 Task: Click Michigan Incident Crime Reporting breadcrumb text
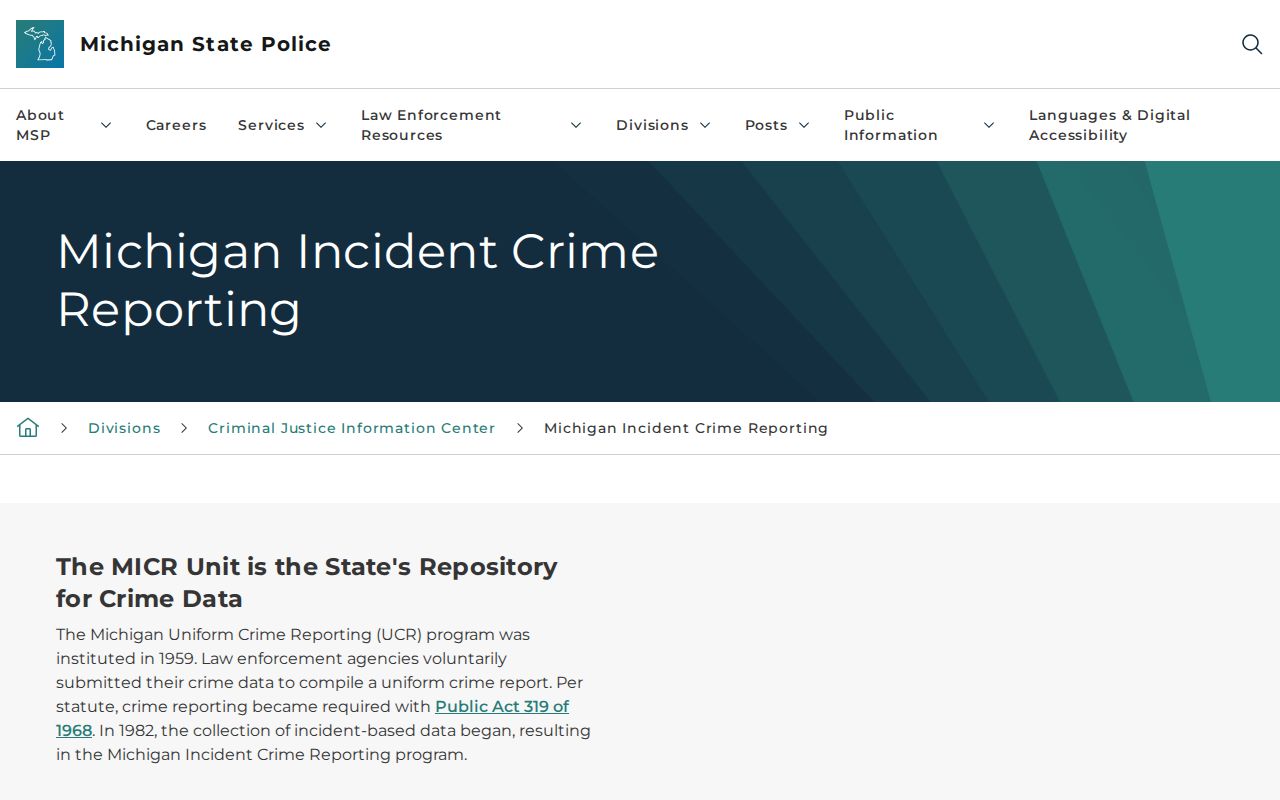(686, 428)
